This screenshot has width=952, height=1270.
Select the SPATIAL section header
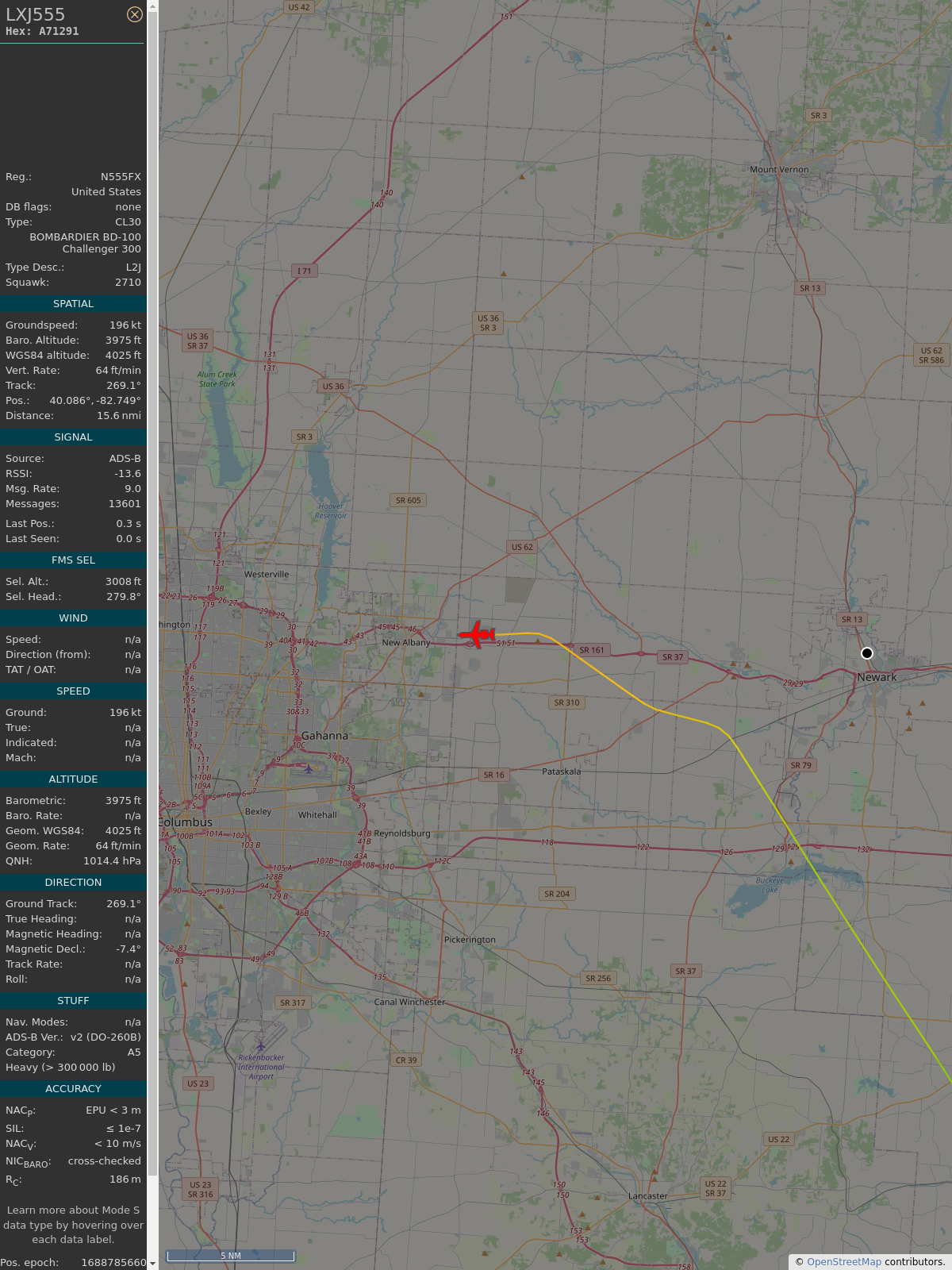click(73, 304)
